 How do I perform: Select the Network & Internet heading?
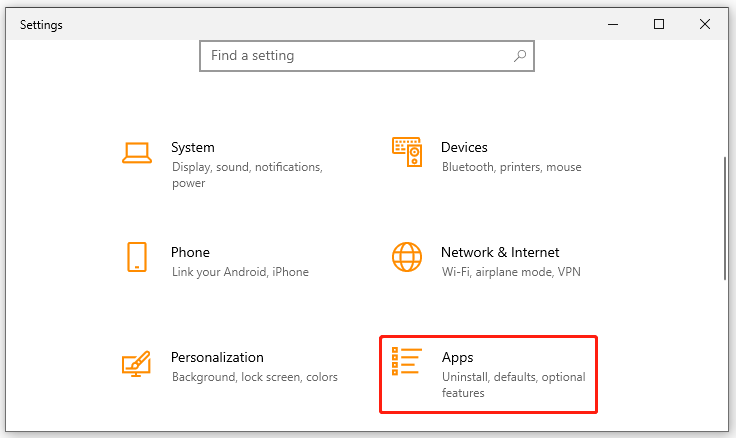500,253
